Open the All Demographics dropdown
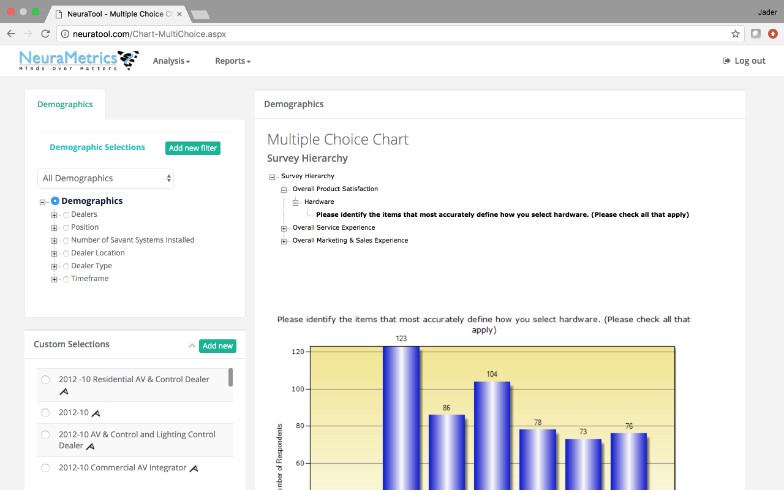Viewport: 784px width, 490px height. [106, 178]
